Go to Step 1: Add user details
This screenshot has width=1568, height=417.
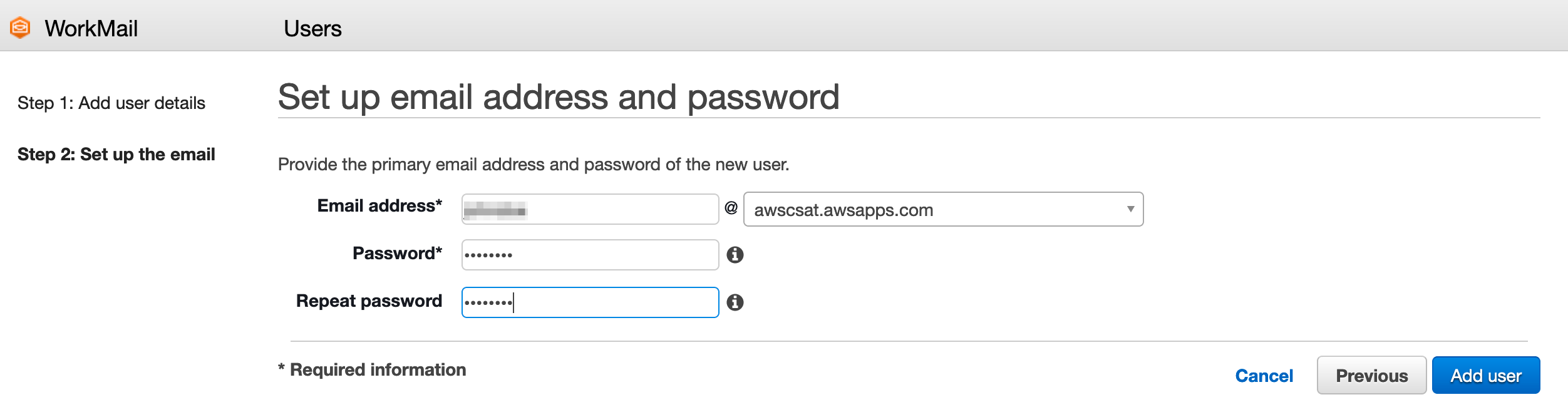[x=111, y=103]
